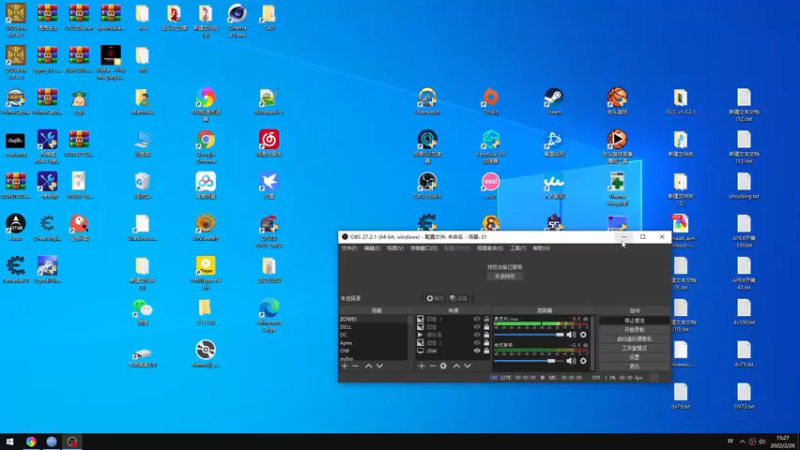Open audio settings gear for 麦克风/Aux
Screen dimensions: 800x450
[583, 335]
